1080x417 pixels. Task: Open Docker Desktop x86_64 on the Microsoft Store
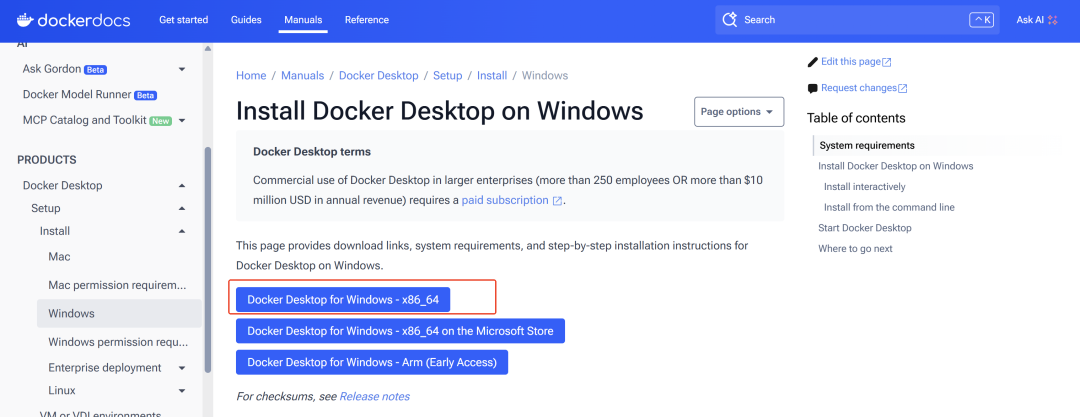(x=400, y=331)
